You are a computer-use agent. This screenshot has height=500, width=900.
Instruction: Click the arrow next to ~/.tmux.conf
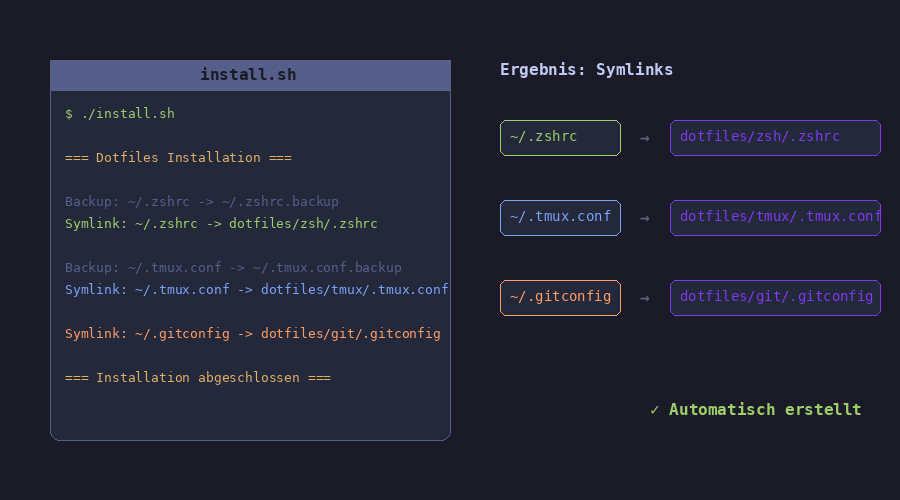[x=645, y=218]
